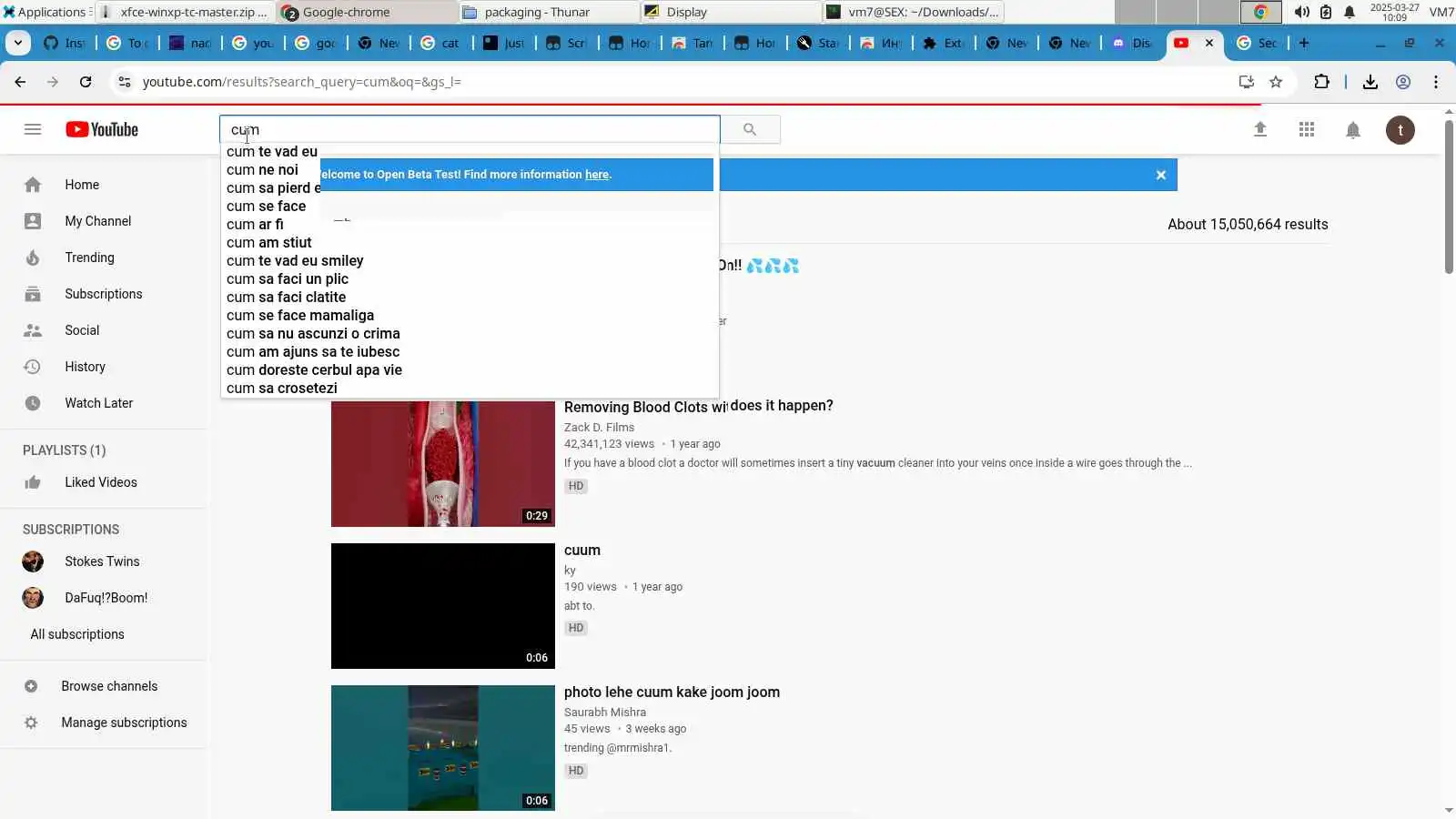The height and width of the screenshot is (819, 1456).
Task: Open the system notification bell in panel
Action: (x=1350, y=12)
